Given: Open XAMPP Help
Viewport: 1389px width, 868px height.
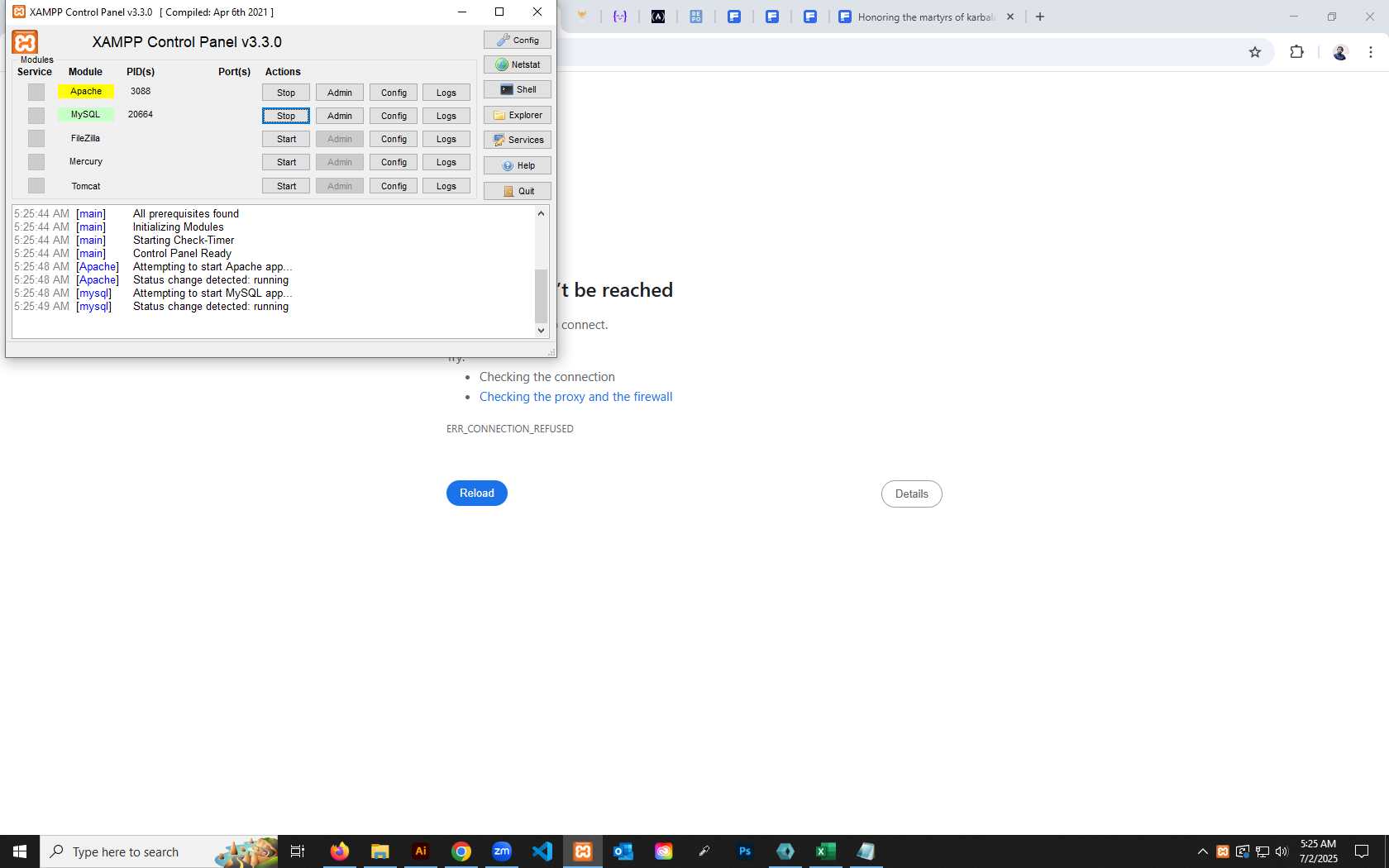Looking at the screenshot, I should point(518,165).
